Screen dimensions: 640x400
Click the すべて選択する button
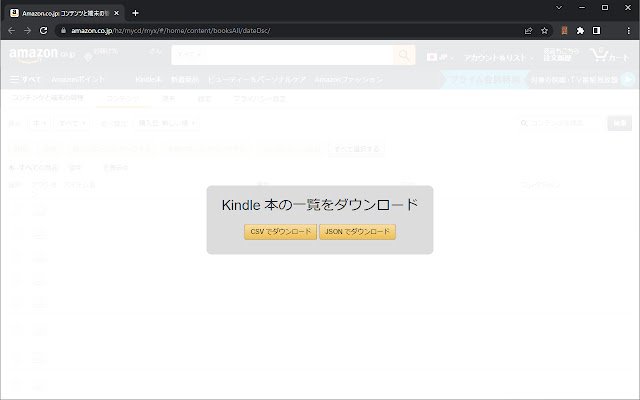click(357, 149)
